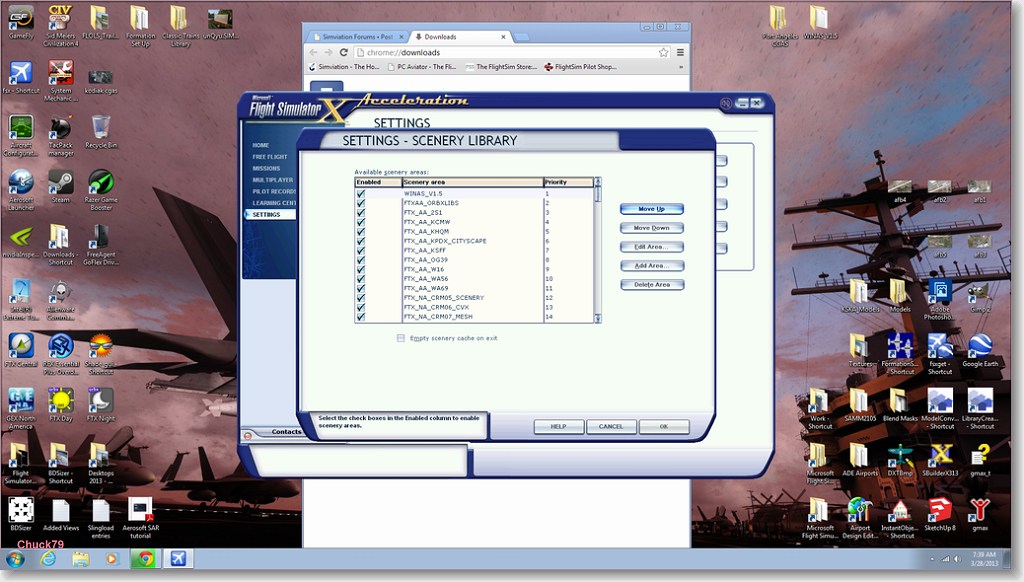Open the FTX Central desktop shortcut
This screenshot has width=1024, height=582.
click(x=20, y=346)
